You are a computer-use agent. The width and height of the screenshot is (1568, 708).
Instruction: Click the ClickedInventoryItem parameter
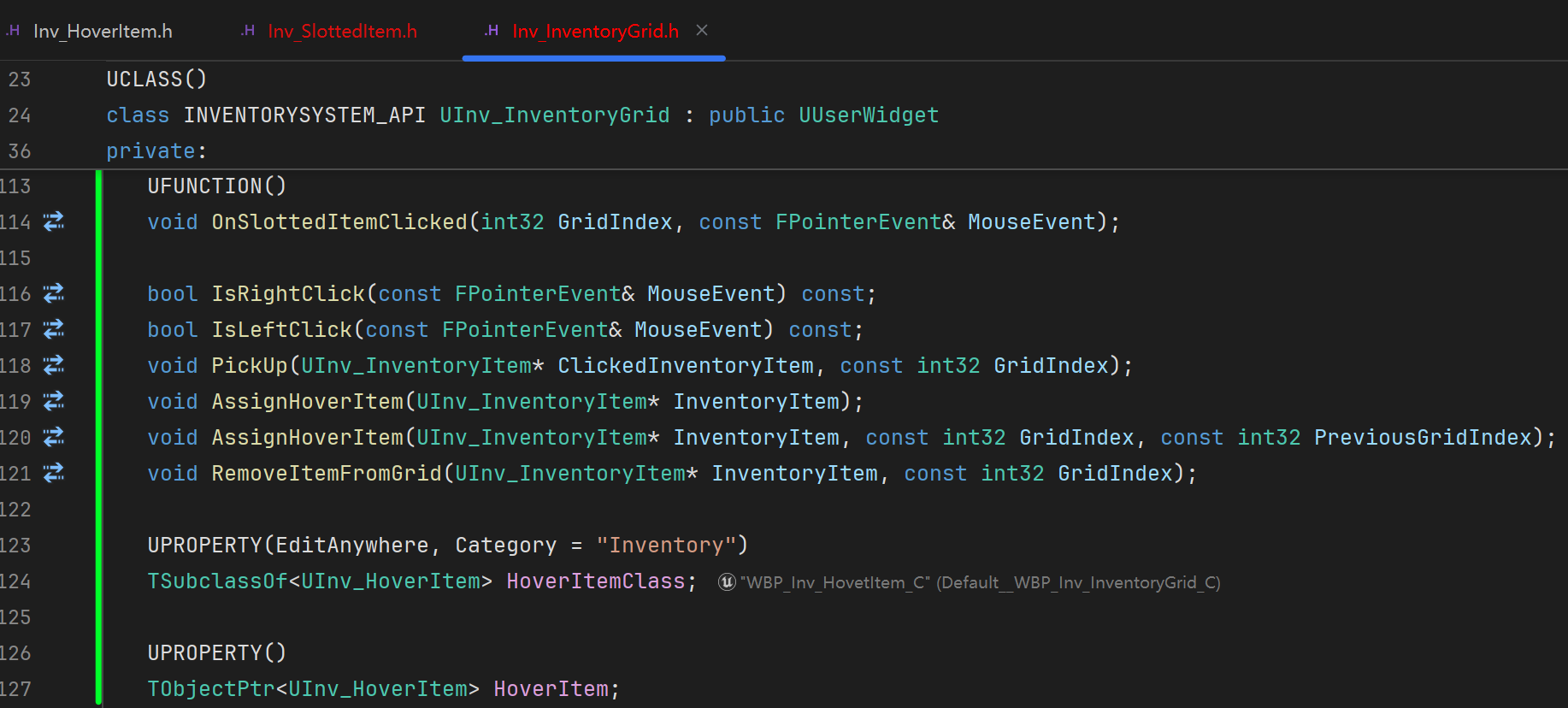tap(686, 366)
